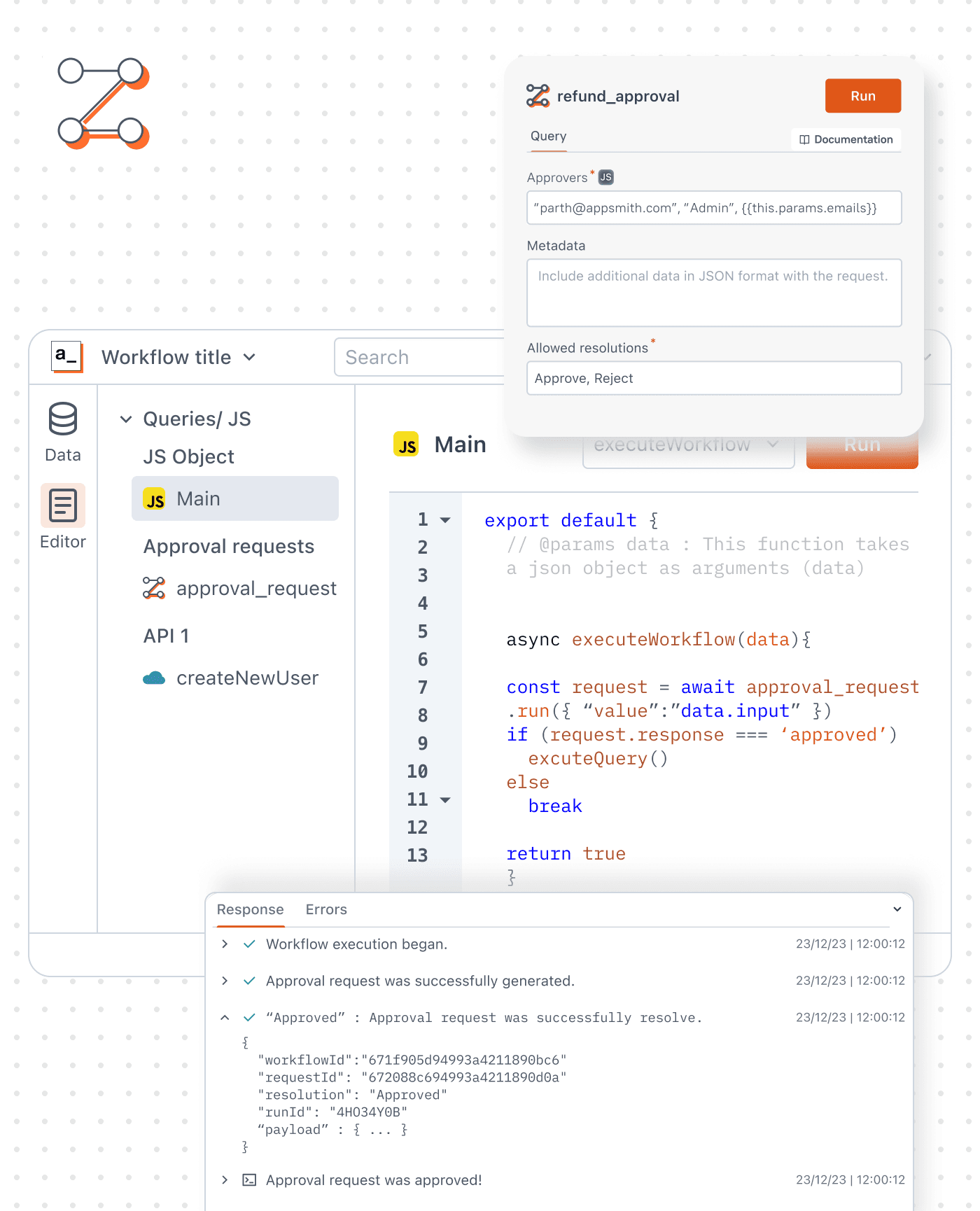Switch to the Response tab
This screenshot has width=980, height=1211.
[250, 909]
